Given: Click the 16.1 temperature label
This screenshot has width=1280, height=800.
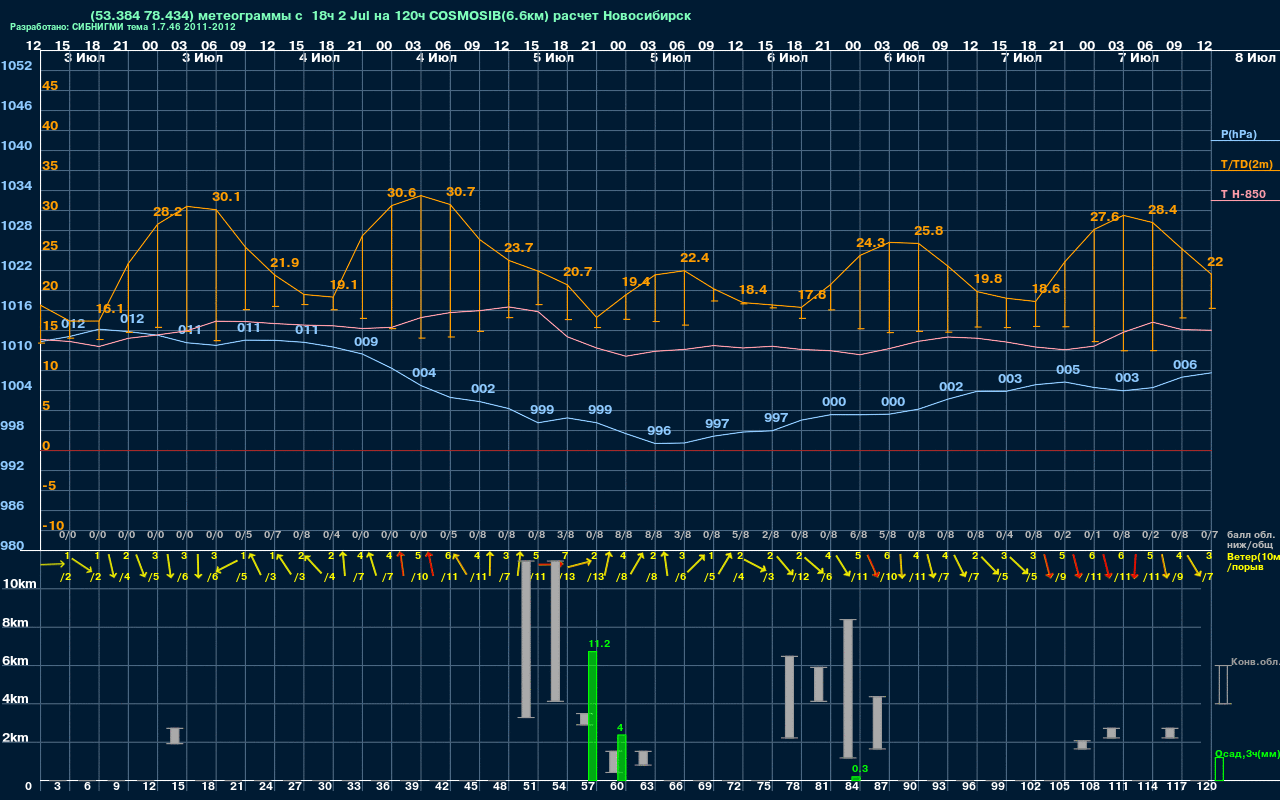Looking at the screenshot, I should pos(109,309).
